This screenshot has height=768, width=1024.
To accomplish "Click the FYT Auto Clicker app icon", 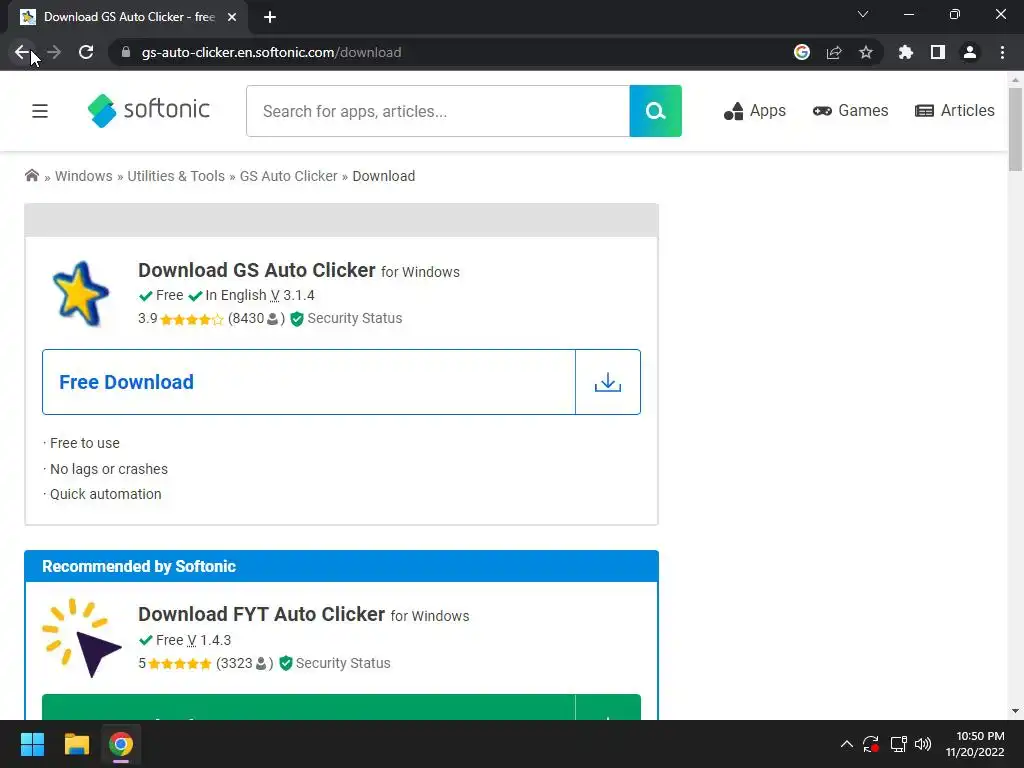I will tap(82, 638).
